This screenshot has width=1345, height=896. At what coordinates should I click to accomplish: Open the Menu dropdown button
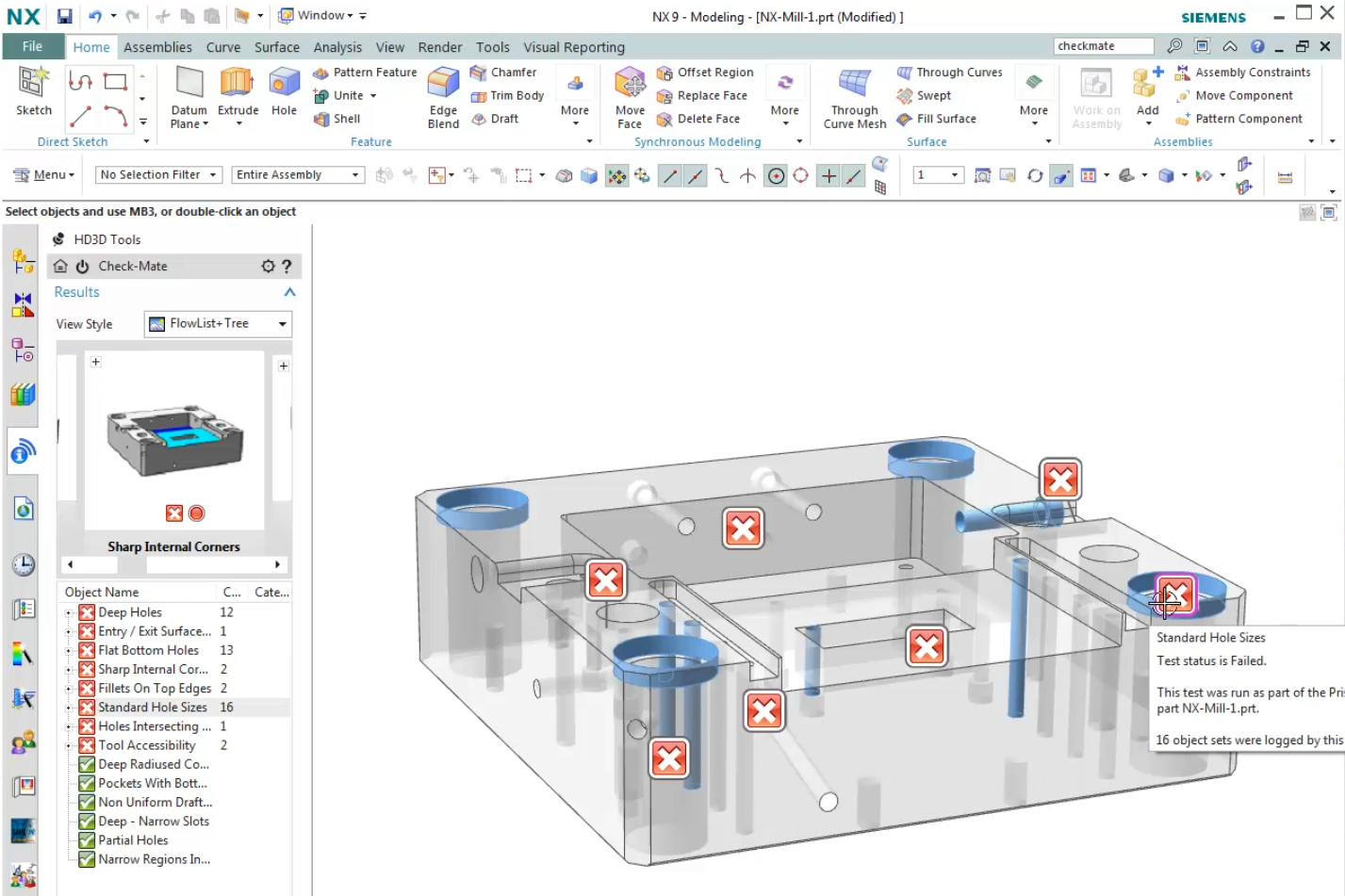click(43, 175)
